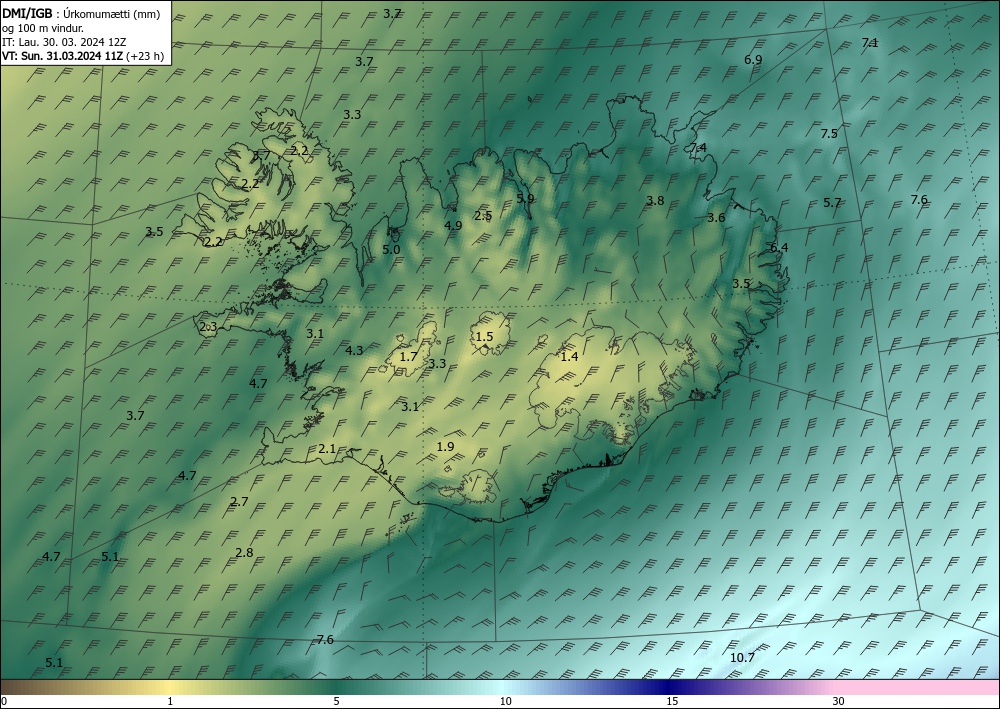This screenshot has height=709, width=1000.
Task: Click the 1.5 value on the glacier
Action: pos(485,337)
